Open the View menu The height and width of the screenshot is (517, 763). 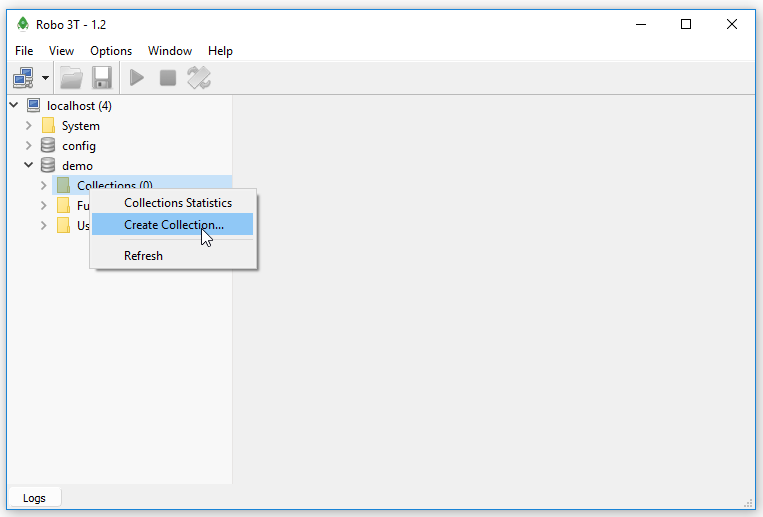61,51
